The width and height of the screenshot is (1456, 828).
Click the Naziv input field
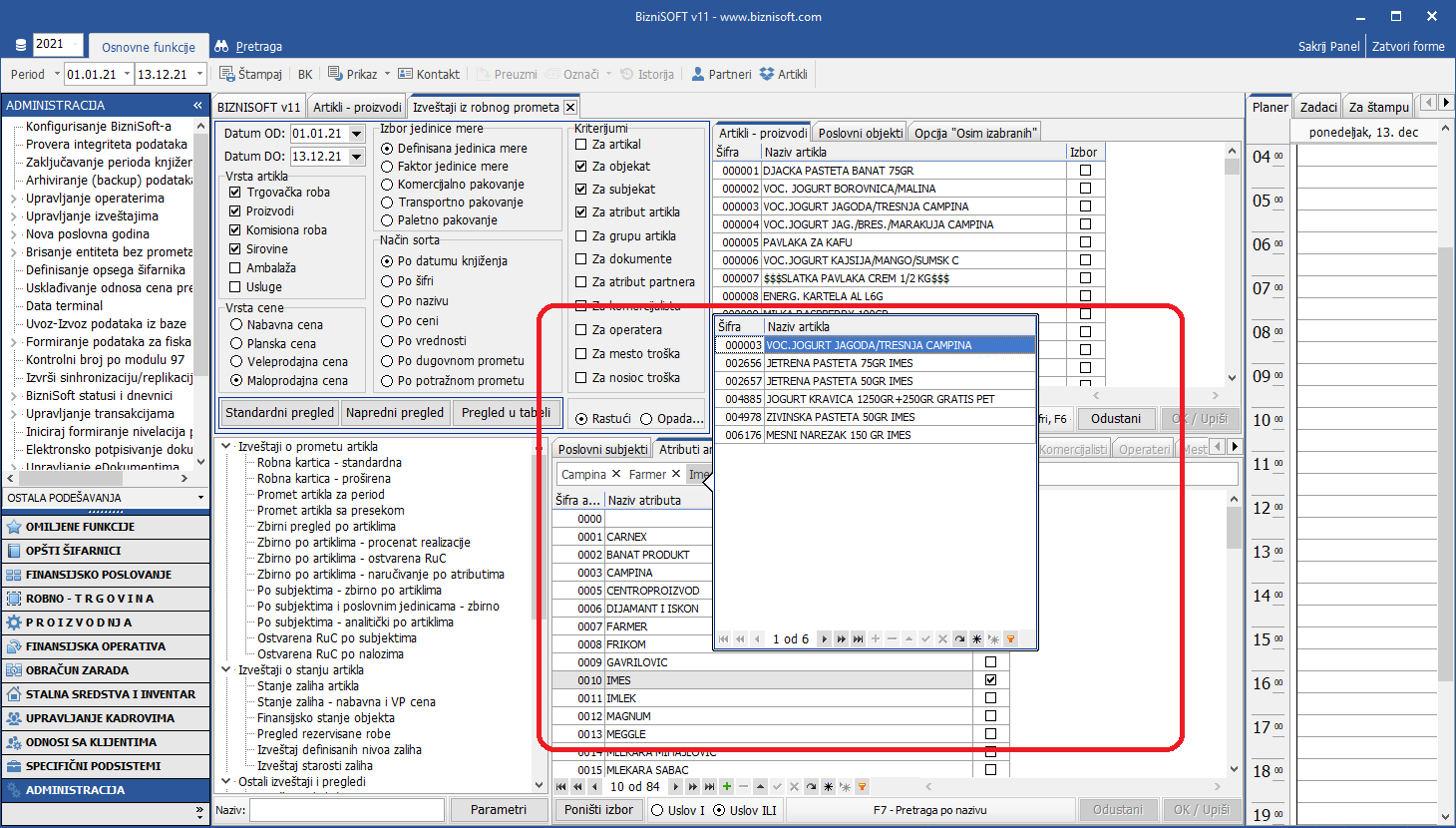click(346, 810)
